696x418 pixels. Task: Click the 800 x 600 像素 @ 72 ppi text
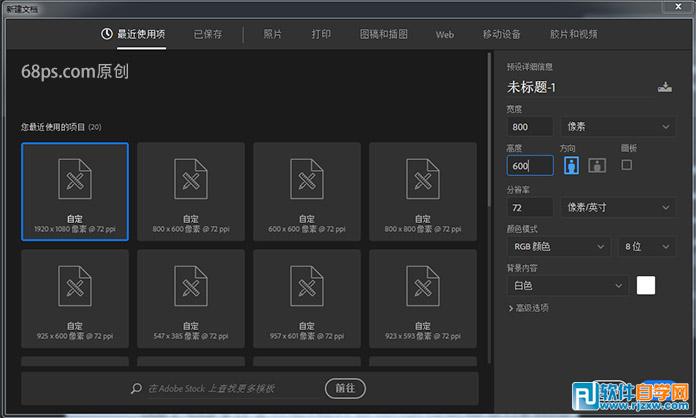(x=191, y=229)
